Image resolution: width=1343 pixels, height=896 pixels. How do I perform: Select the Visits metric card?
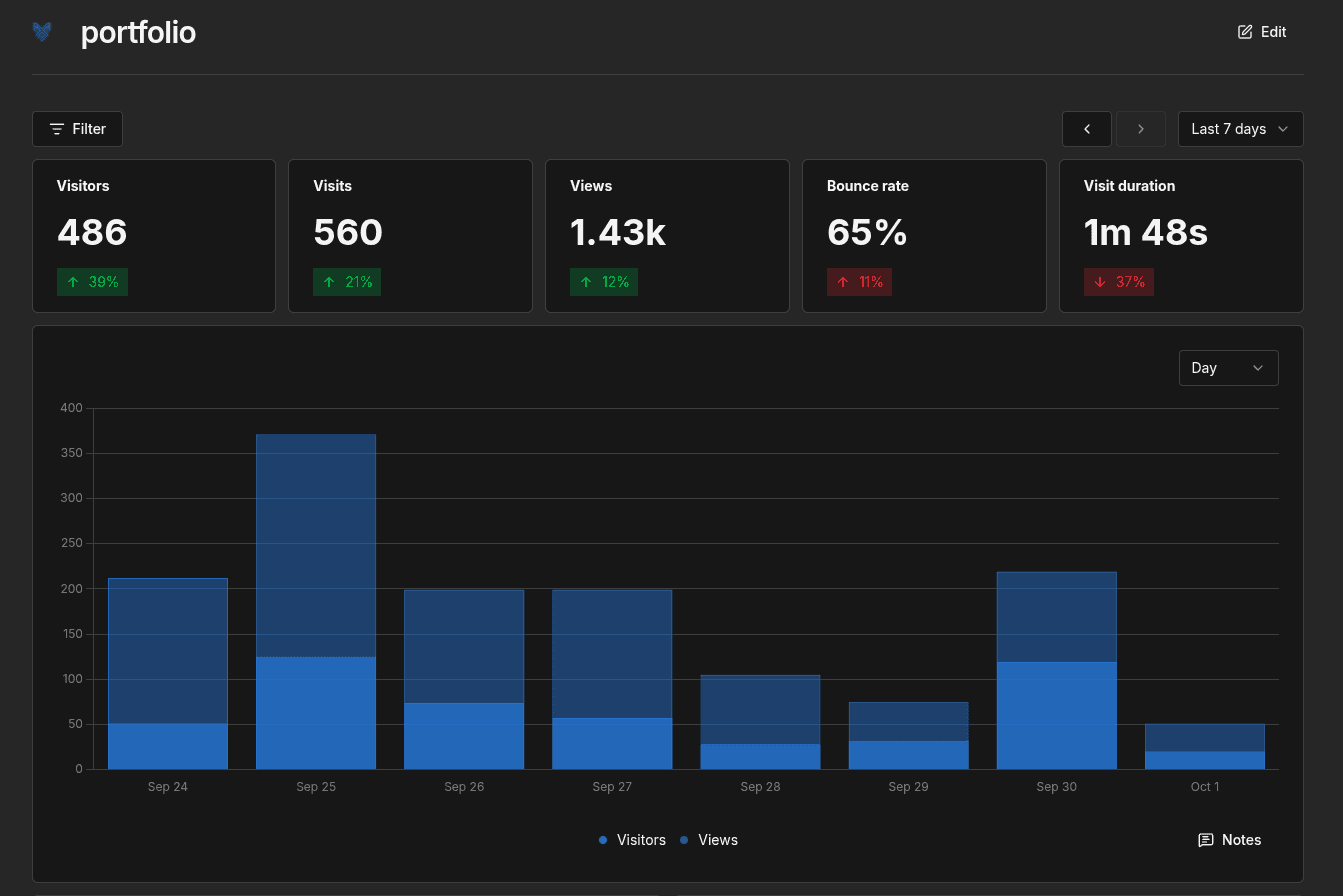coord(410,236)
